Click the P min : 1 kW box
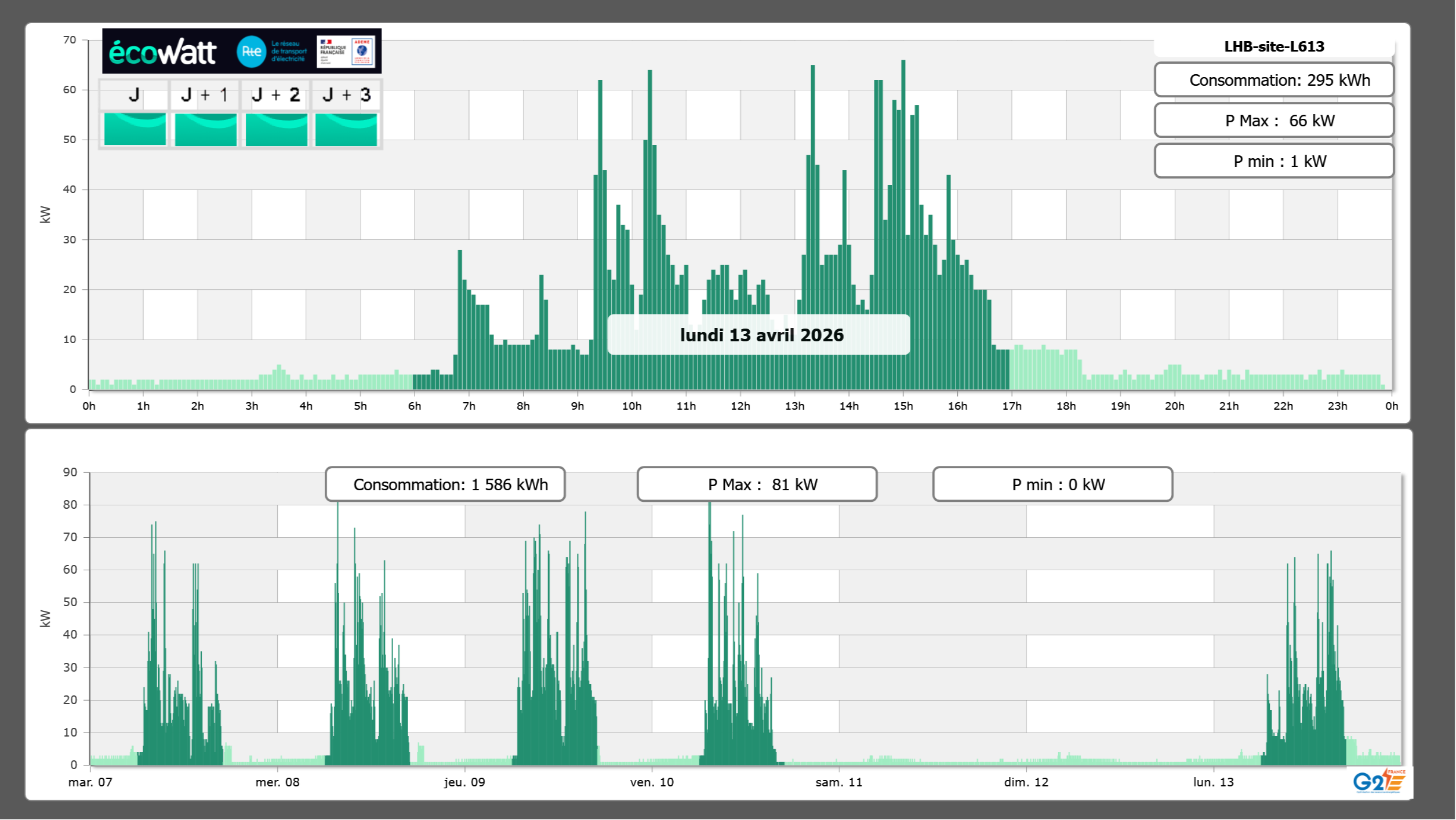 pyautogui.click(x=1274, y=161)
